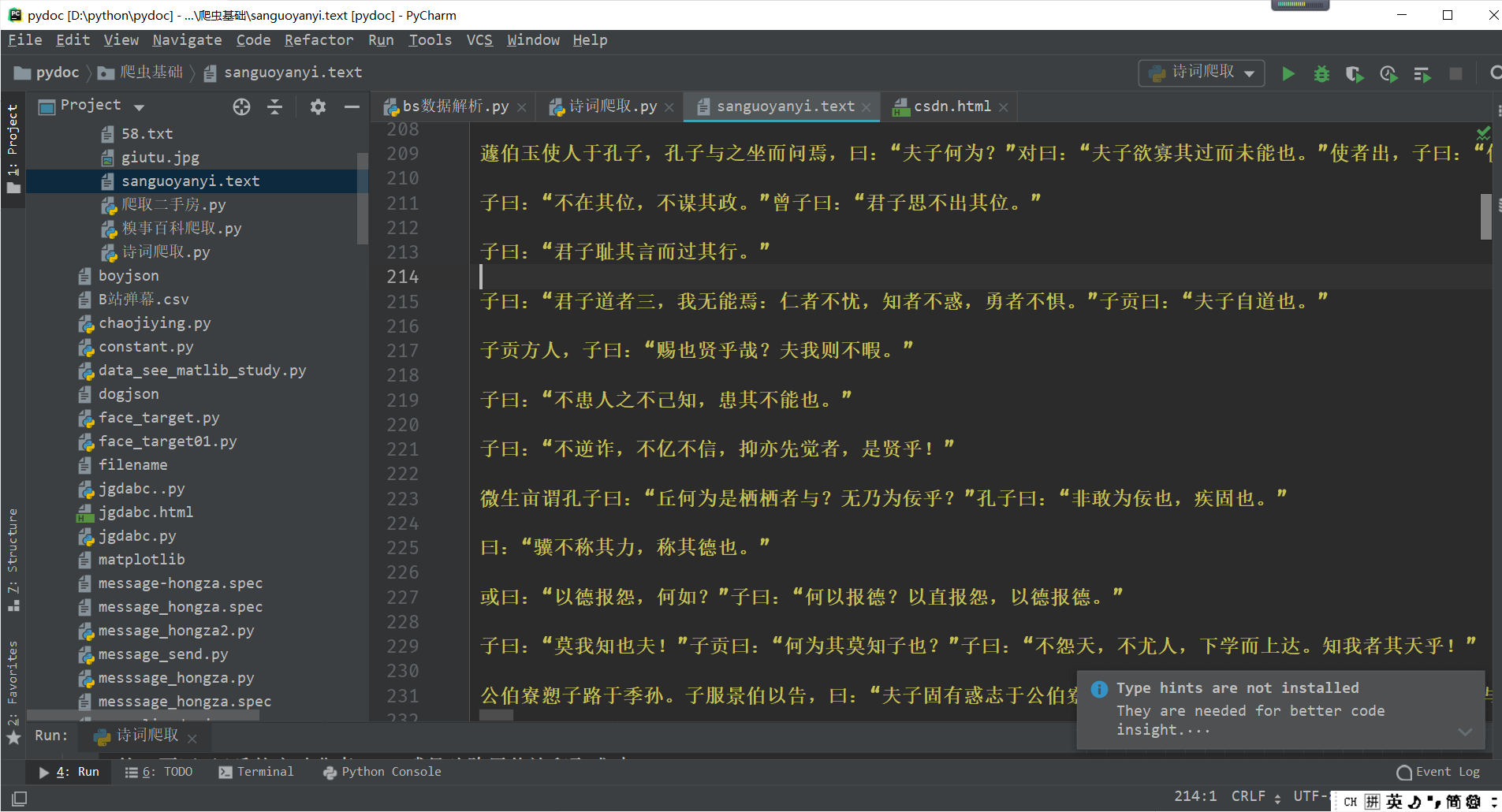The width and height of the screenshot is (1502, 812).
Task: Close the csdn.html tab
Action: click(x=1003, y=107)
